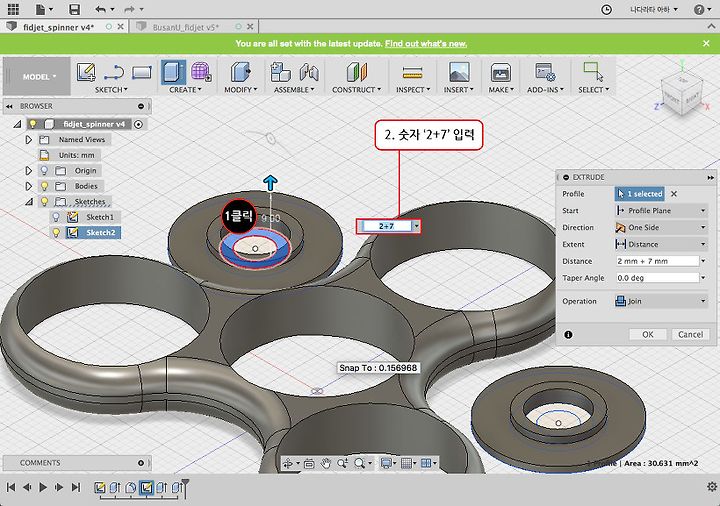Jump timeline to the beginning
Image resolution: width=720 pixels, height=506 pixels.
click(x=11, y=487)
